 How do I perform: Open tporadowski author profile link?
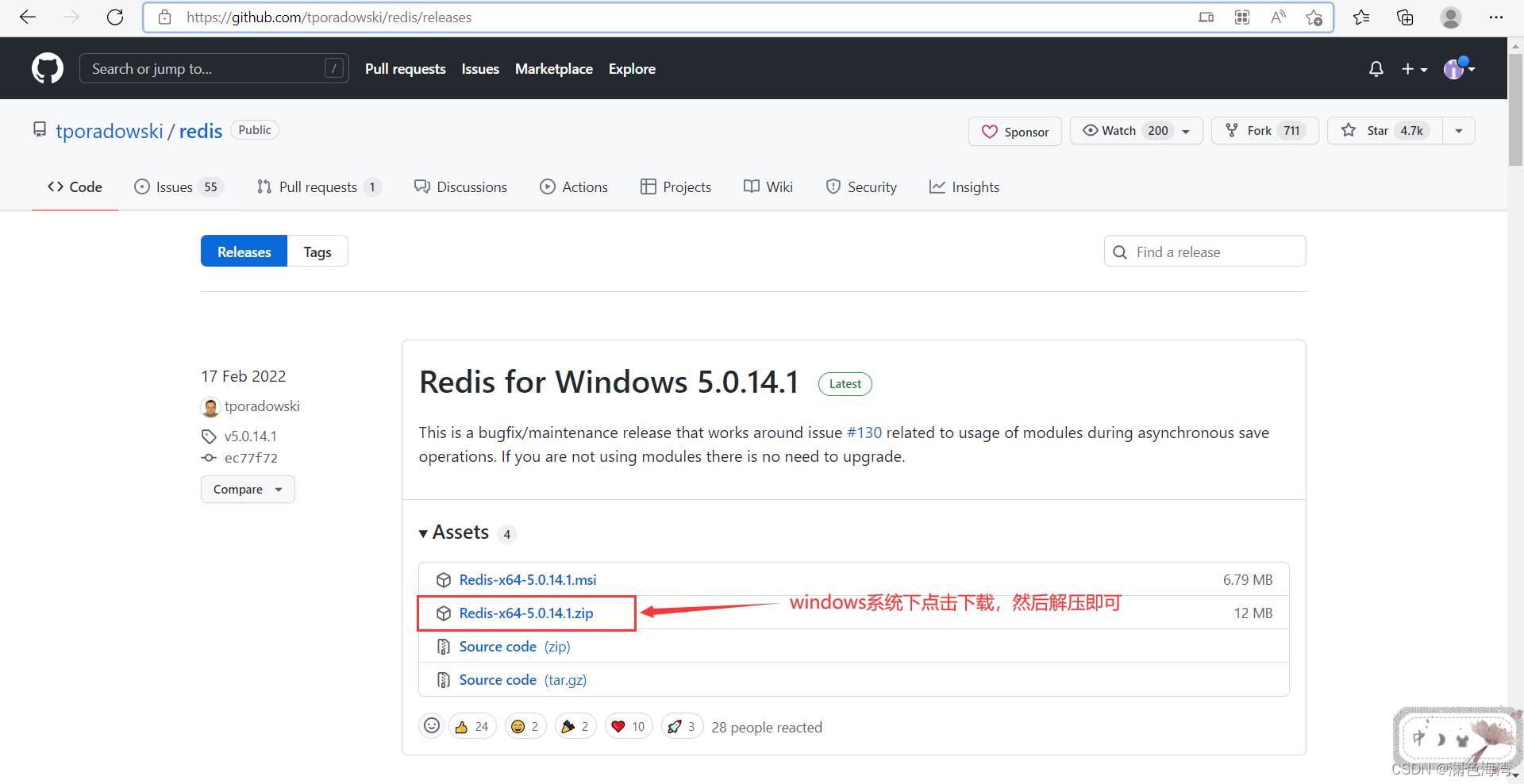point(262,406)
